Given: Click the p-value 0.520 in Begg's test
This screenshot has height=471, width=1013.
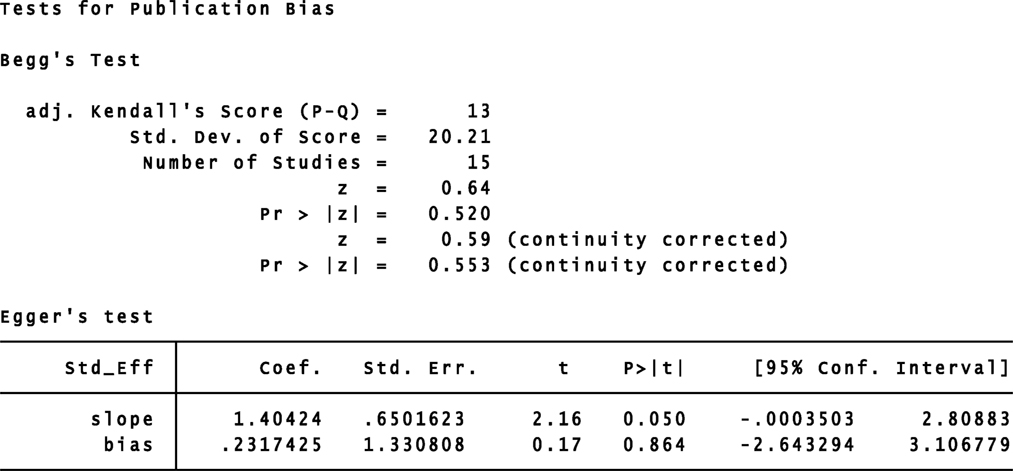Looking at the screenshot, I should (459, 213).
